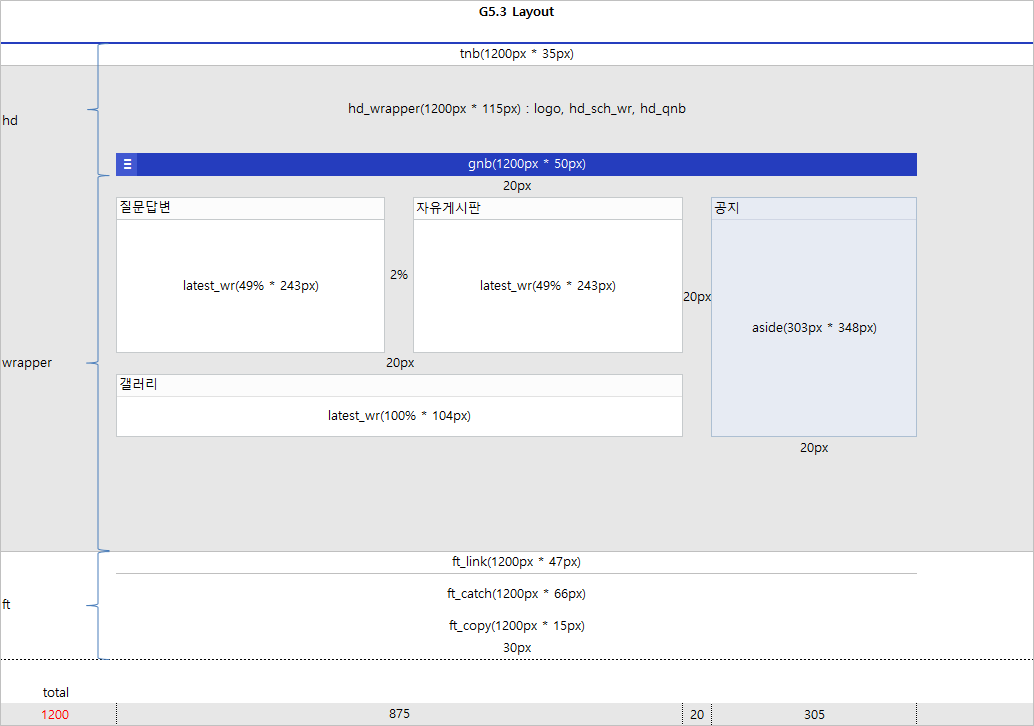
Task: Click the 875 width cell
Action: pos(399,714)
